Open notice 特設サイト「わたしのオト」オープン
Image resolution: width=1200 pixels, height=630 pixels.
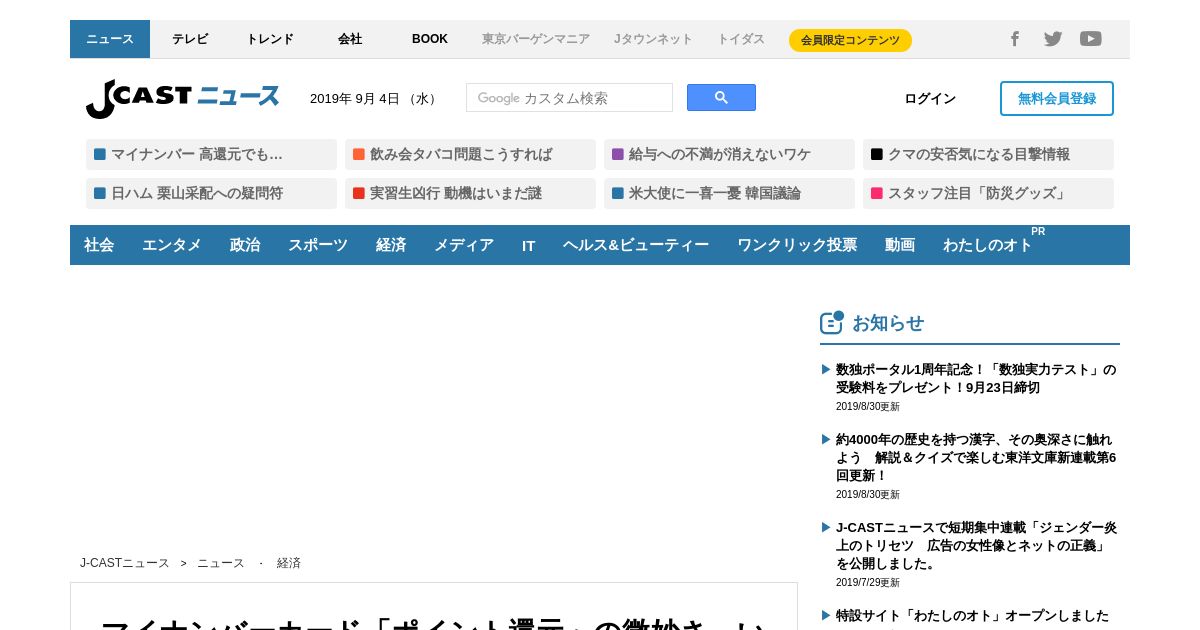click(972, 615)
